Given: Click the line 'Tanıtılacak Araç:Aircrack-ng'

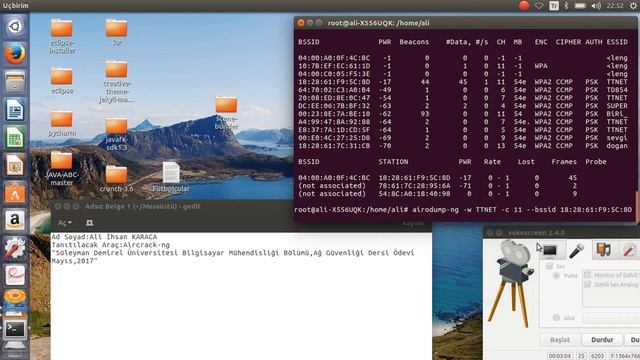Looking at the screenshot, I should coord(110,245).
